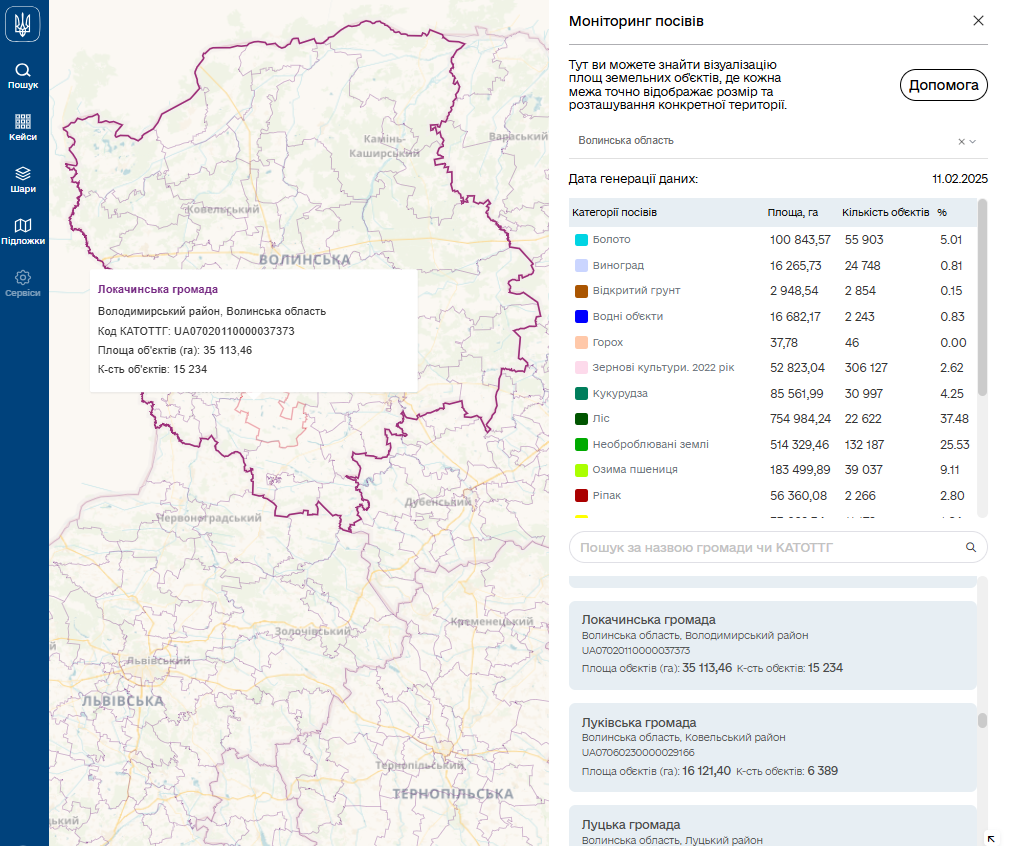Click the Категорії посівів column header
Image resolution: width=1013 pixels, height=846 pixels.
(614, 212)
